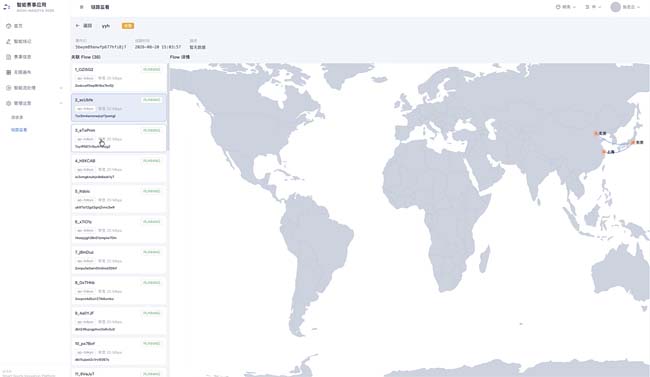This screenshot has width=650, height=377.
Task: Click the Flow 详情 map heading
Action: click(180, 57)
